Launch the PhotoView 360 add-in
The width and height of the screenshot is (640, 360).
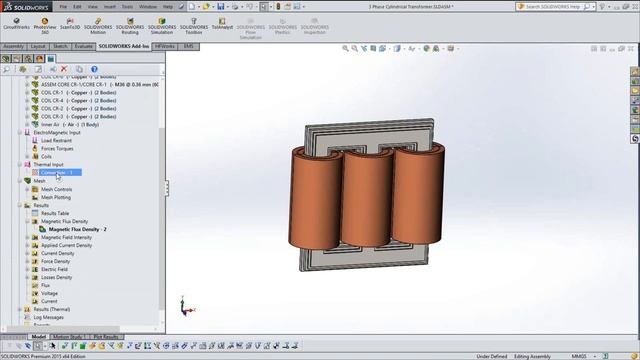point(45,26)
